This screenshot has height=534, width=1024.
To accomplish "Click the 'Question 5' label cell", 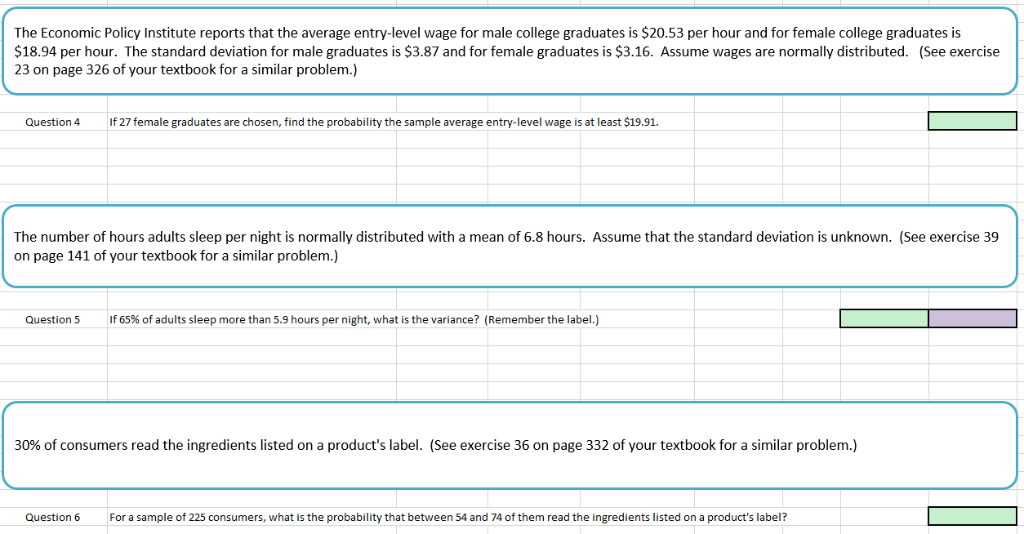I will pos(53,319).
